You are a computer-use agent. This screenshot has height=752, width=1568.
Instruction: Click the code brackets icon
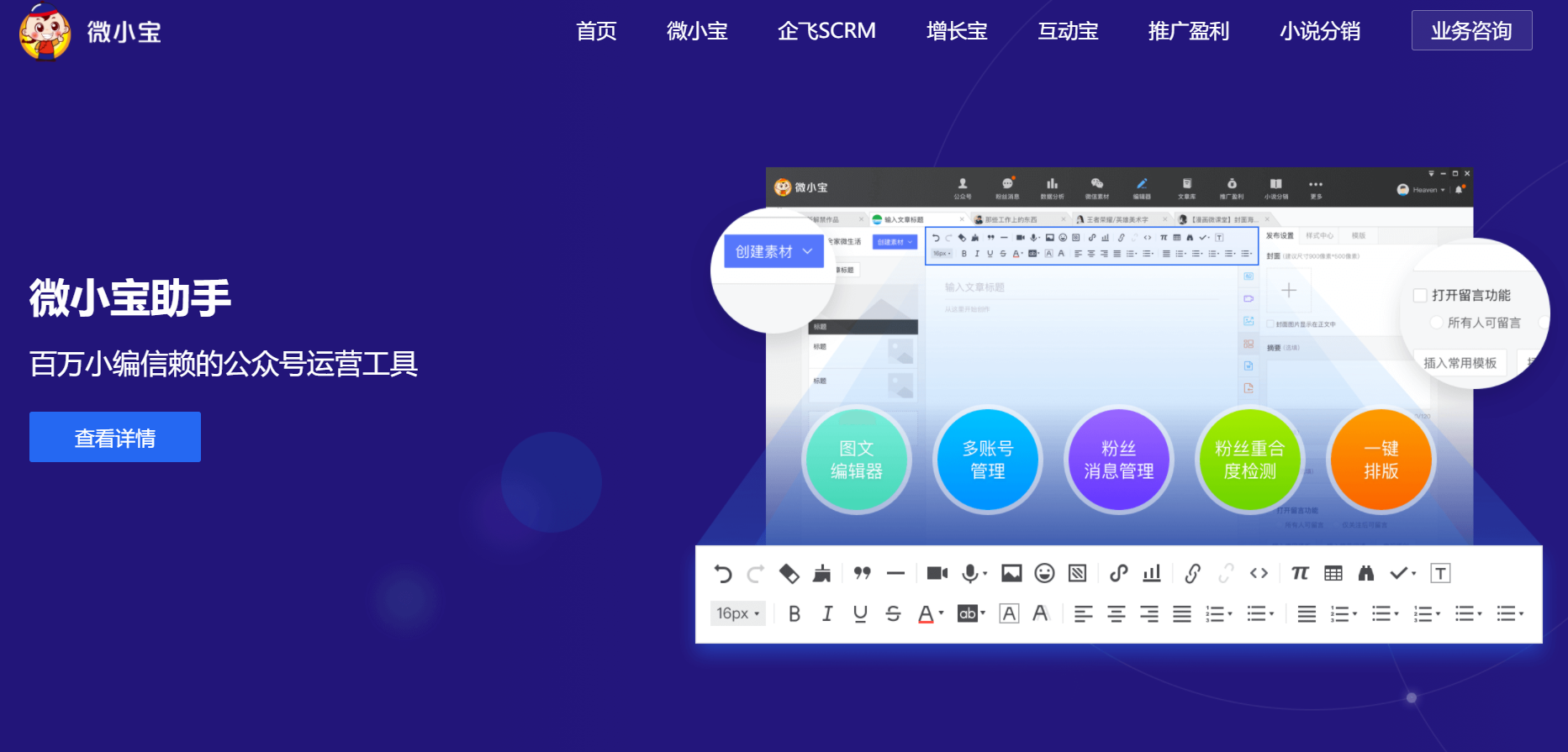point(1259,573)
